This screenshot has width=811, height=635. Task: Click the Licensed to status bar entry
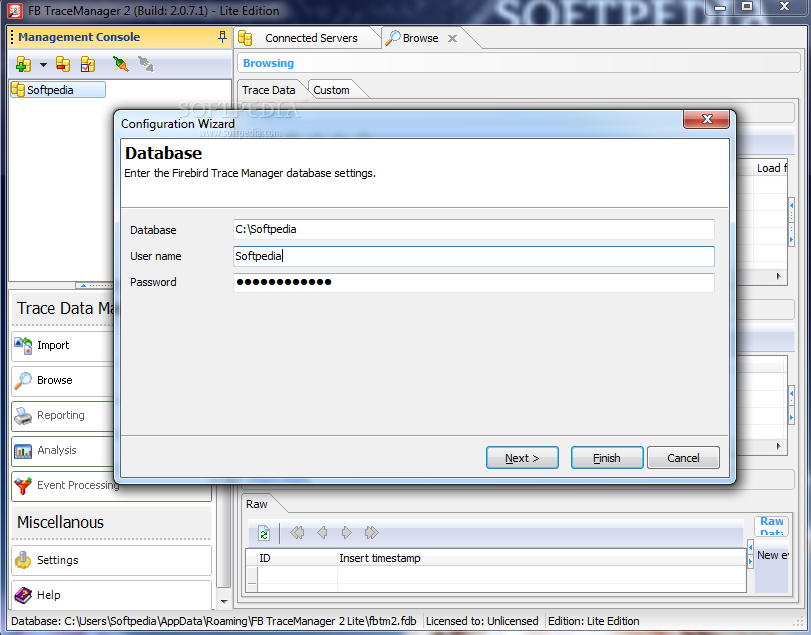click(482, 621)
